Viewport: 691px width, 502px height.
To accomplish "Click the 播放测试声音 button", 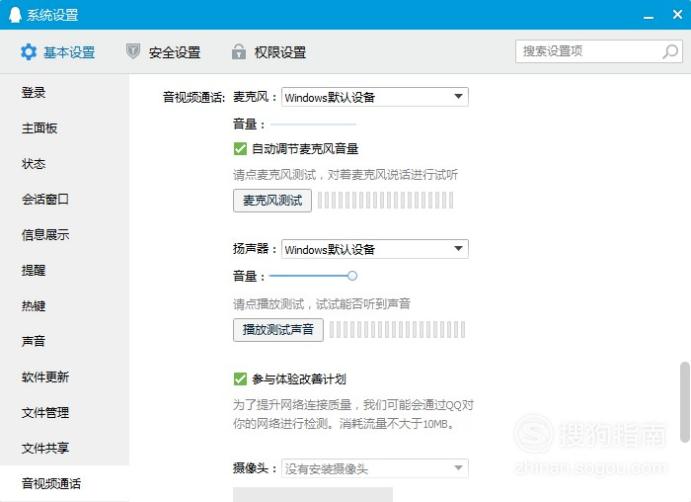I will (x=278, y=330).
